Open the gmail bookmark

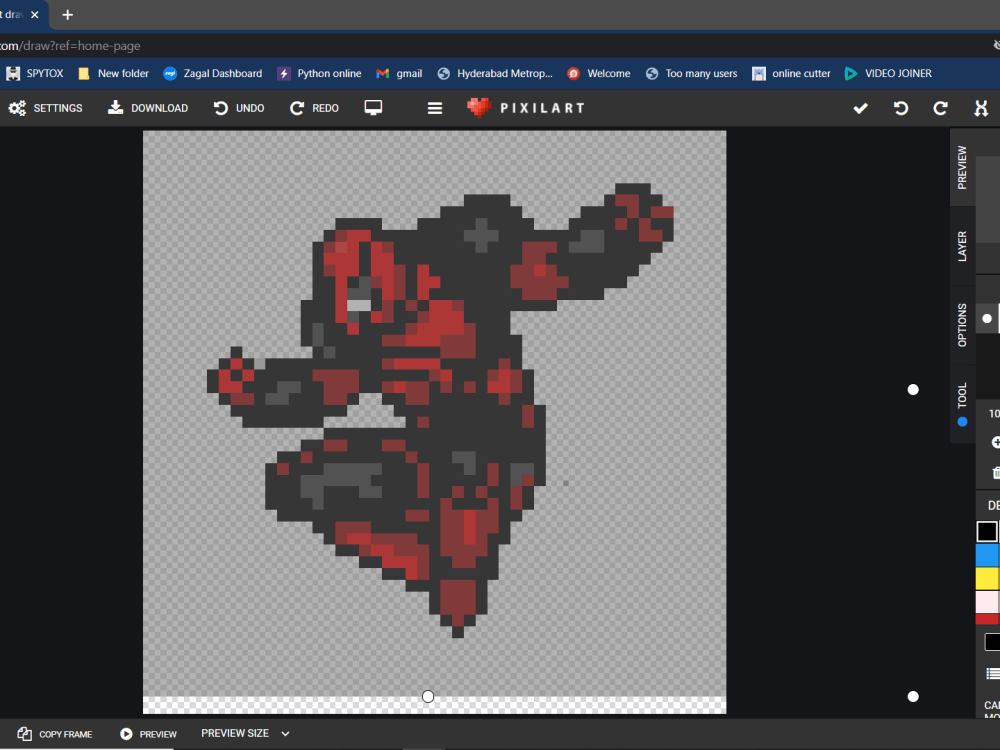pyautogui.click(x=399, y=73)
